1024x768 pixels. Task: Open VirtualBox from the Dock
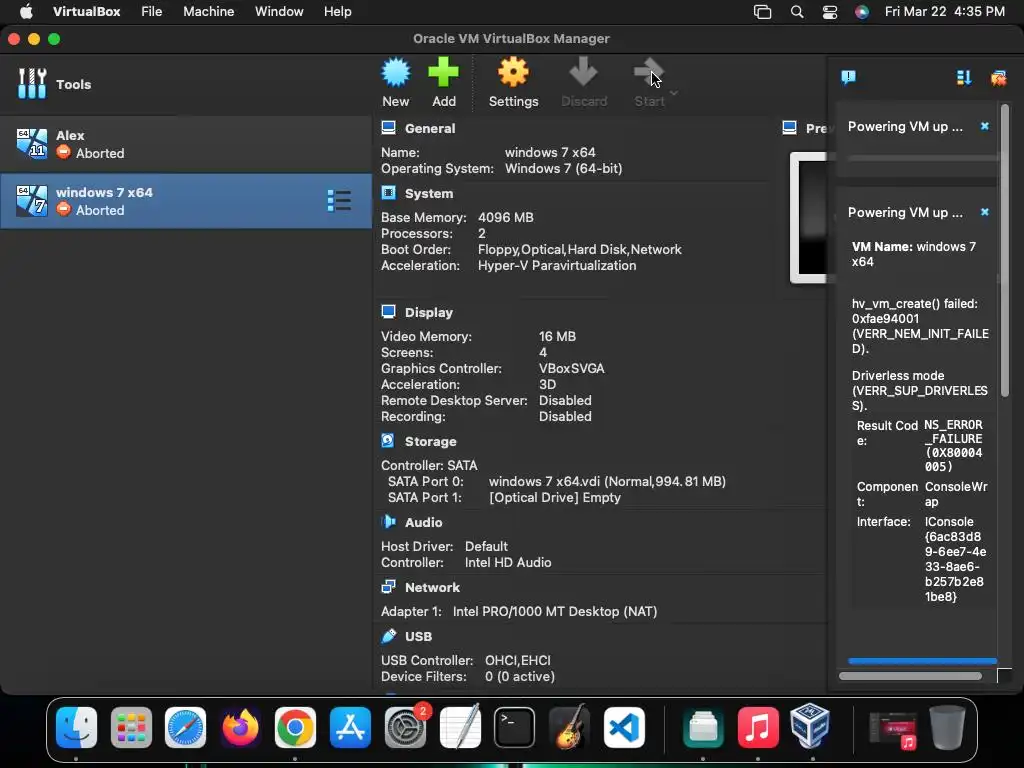pyautogui.click(x=810, y=726)
